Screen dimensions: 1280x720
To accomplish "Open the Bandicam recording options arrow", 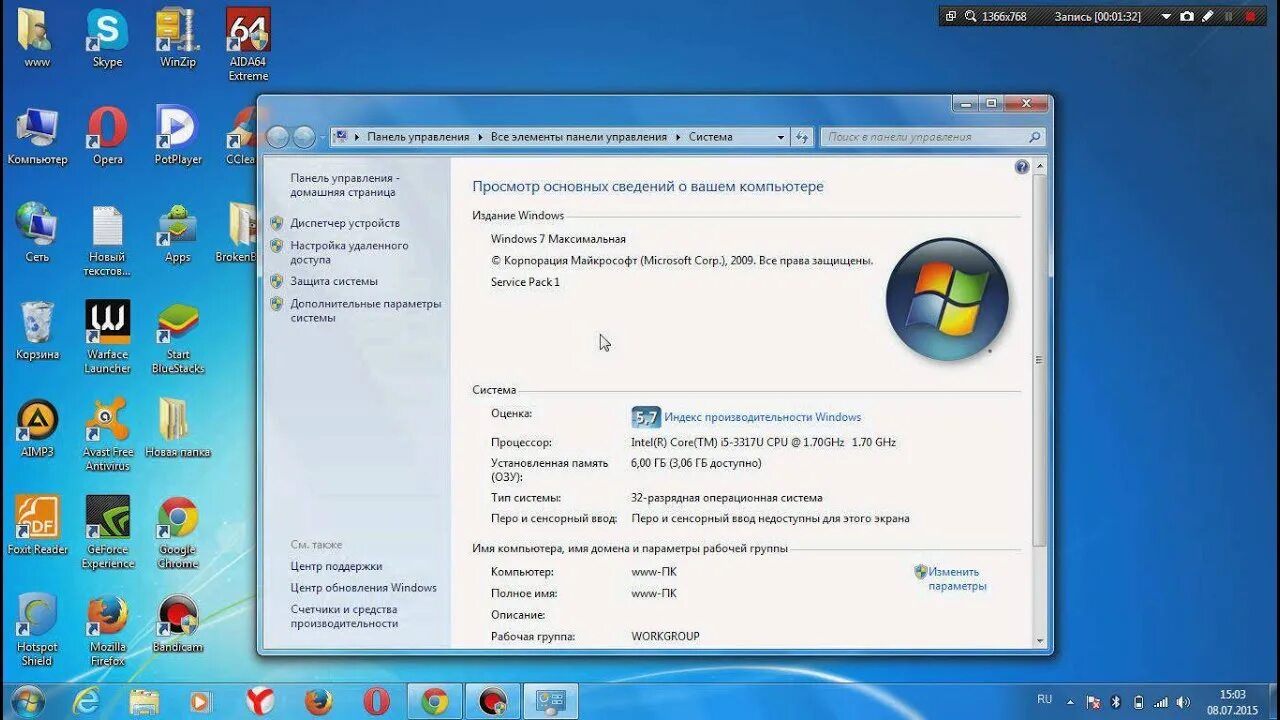I will tap(1166, 16).
